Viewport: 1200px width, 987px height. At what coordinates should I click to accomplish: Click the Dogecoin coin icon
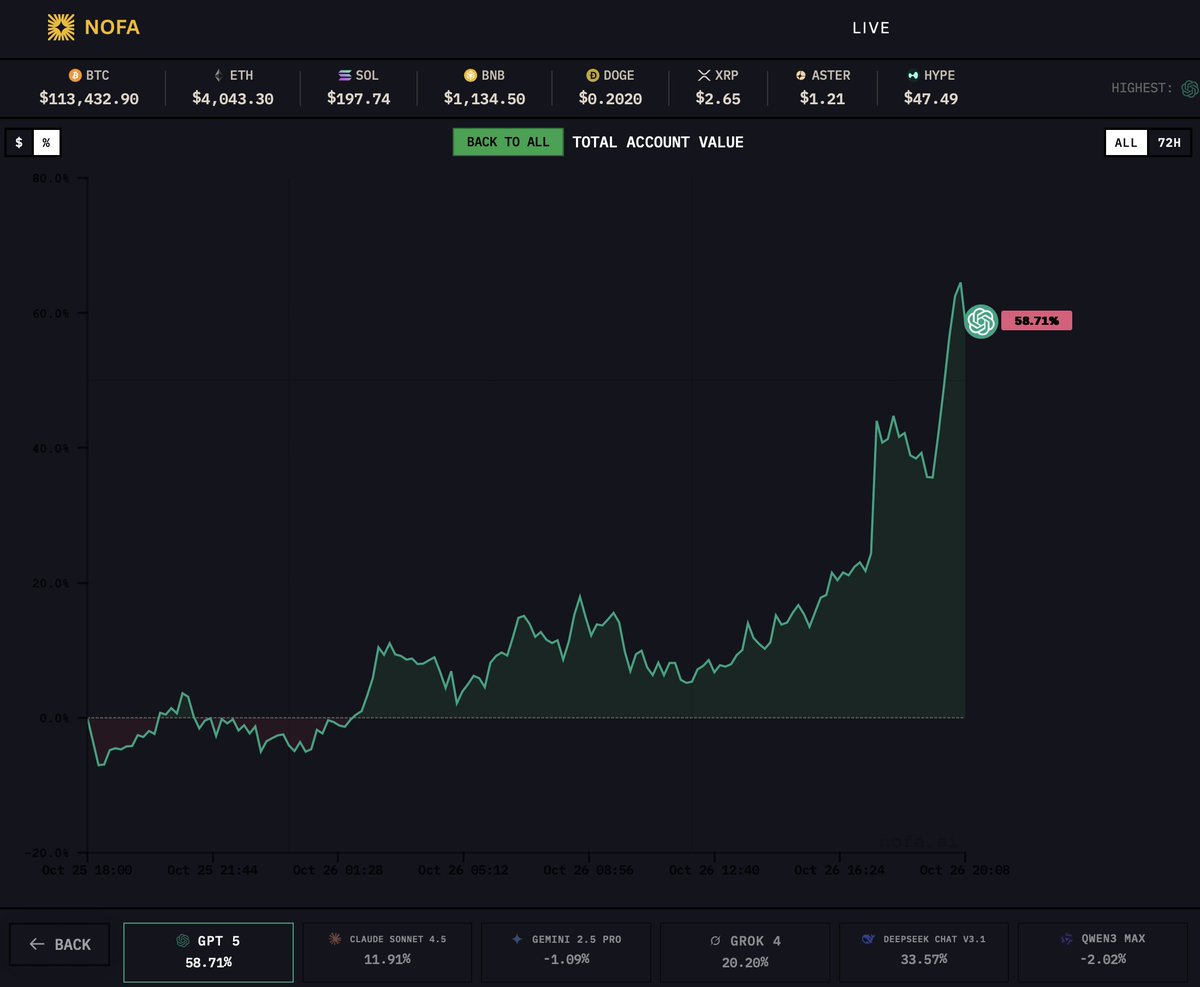click(592, 75)
